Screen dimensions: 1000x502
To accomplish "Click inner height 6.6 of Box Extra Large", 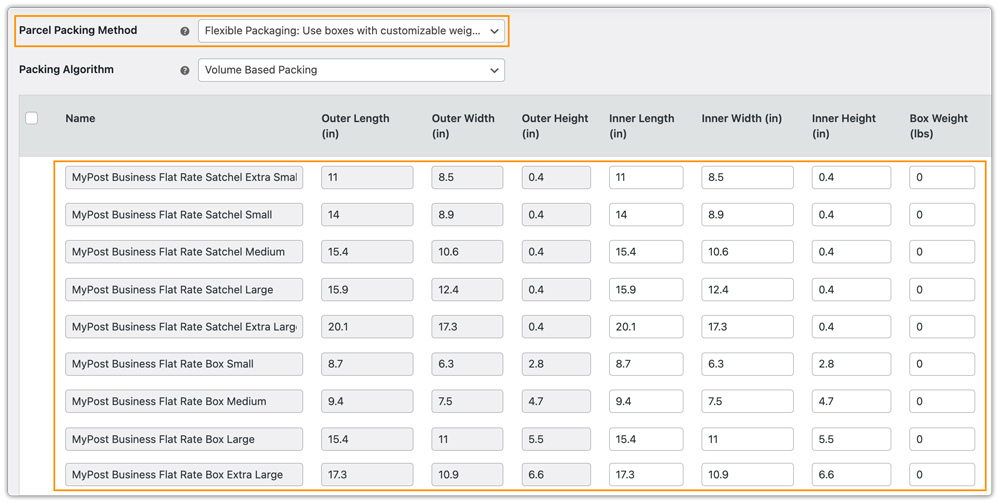I will click(x=851, y=475).
